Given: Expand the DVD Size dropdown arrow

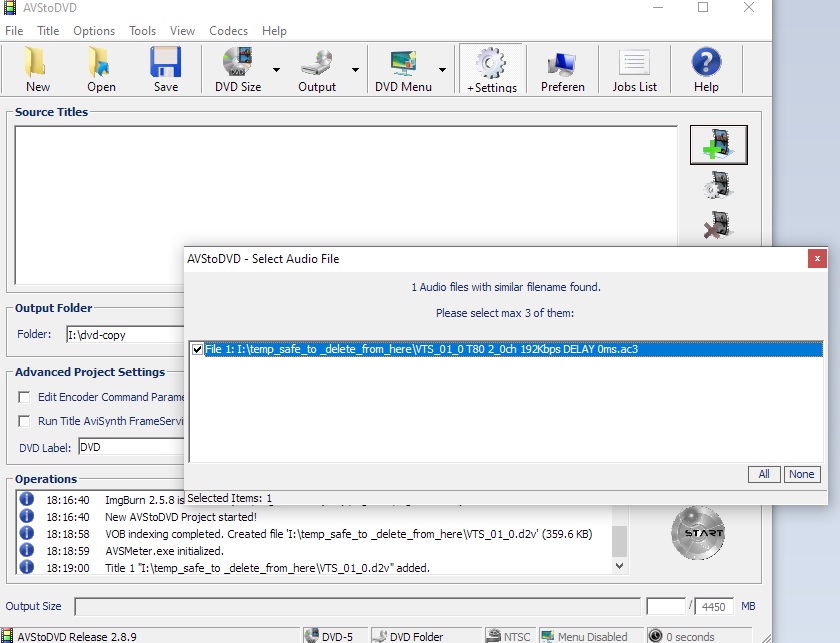Looking at the screenshot, I should (x=276, y=70).
